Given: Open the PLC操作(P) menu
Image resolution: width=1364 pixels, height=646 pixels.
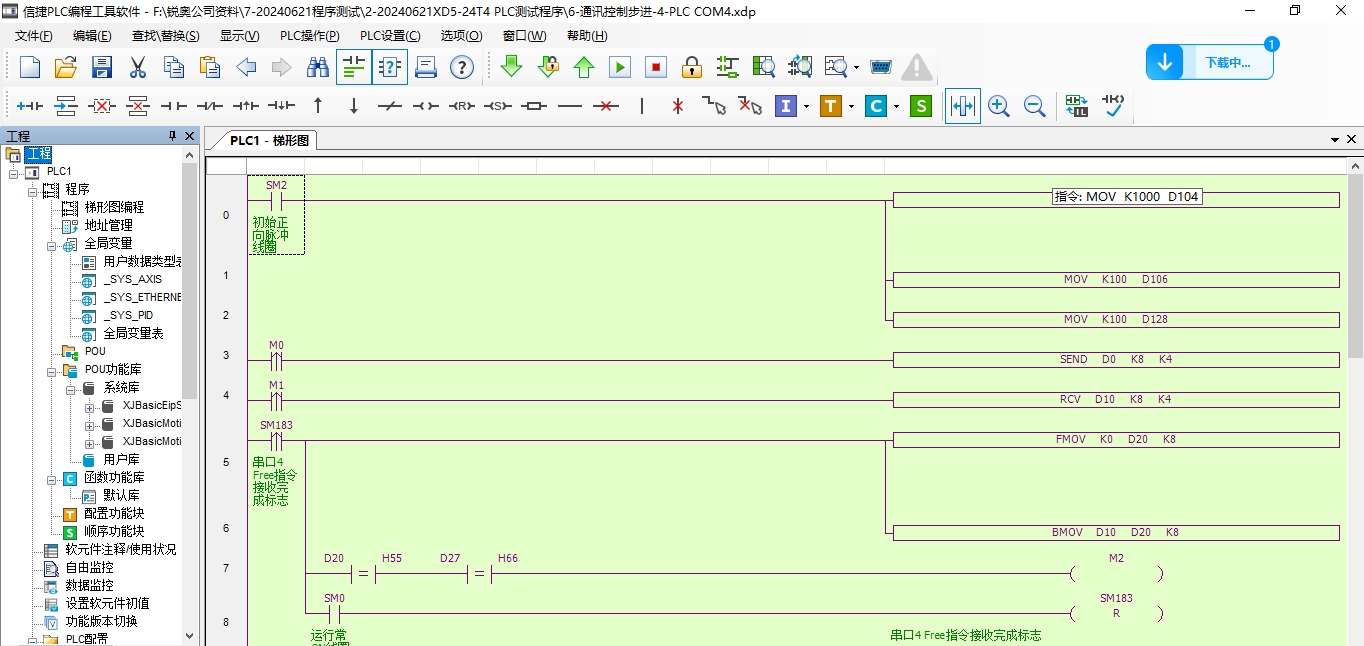Looking at the screenshot, I should pos(309,36).
